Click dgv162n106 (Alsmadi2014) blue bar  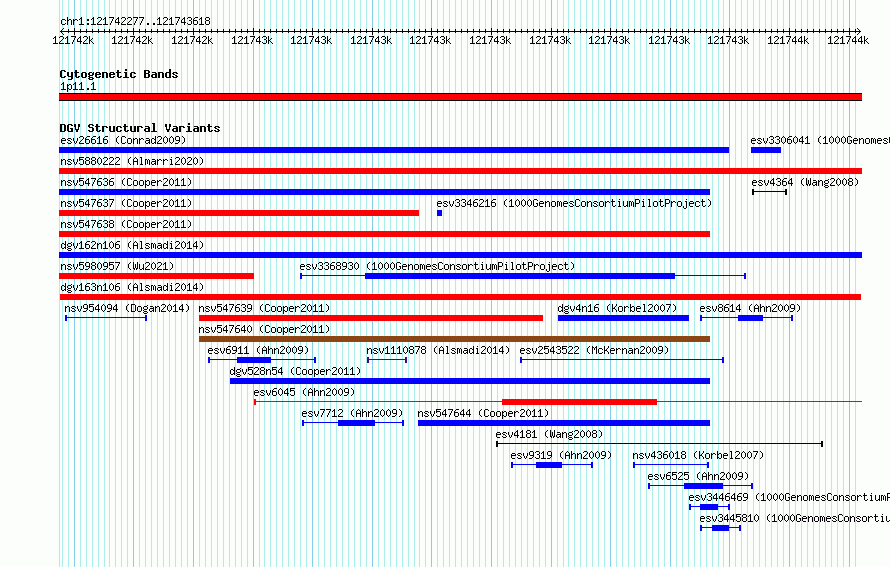(460, 255)
